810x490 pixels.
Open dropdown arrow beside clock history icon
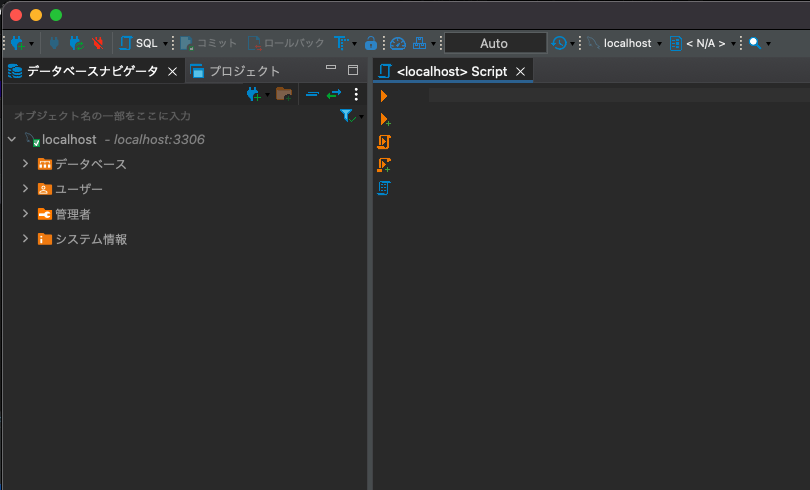click(572, 44)
